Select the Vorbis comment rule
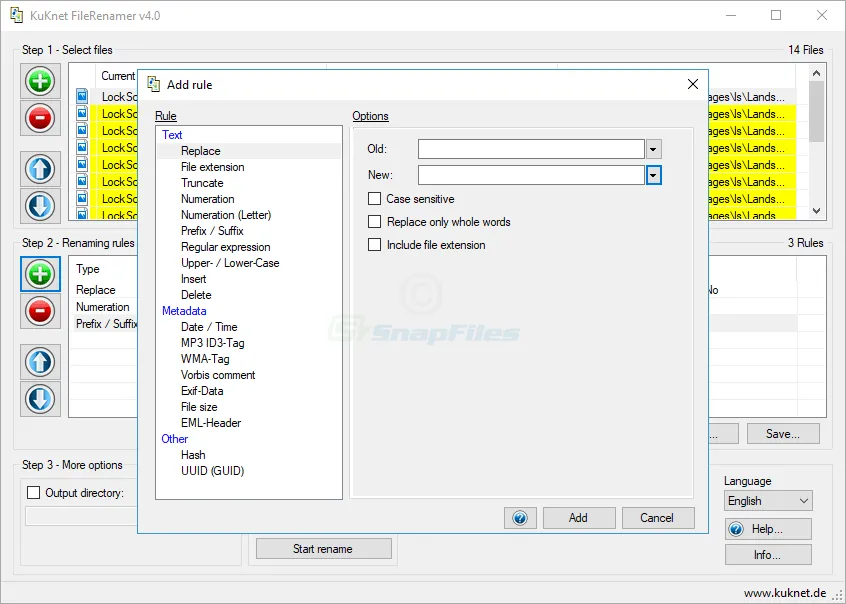The image size is (846, 604). (x=218, y=375)
